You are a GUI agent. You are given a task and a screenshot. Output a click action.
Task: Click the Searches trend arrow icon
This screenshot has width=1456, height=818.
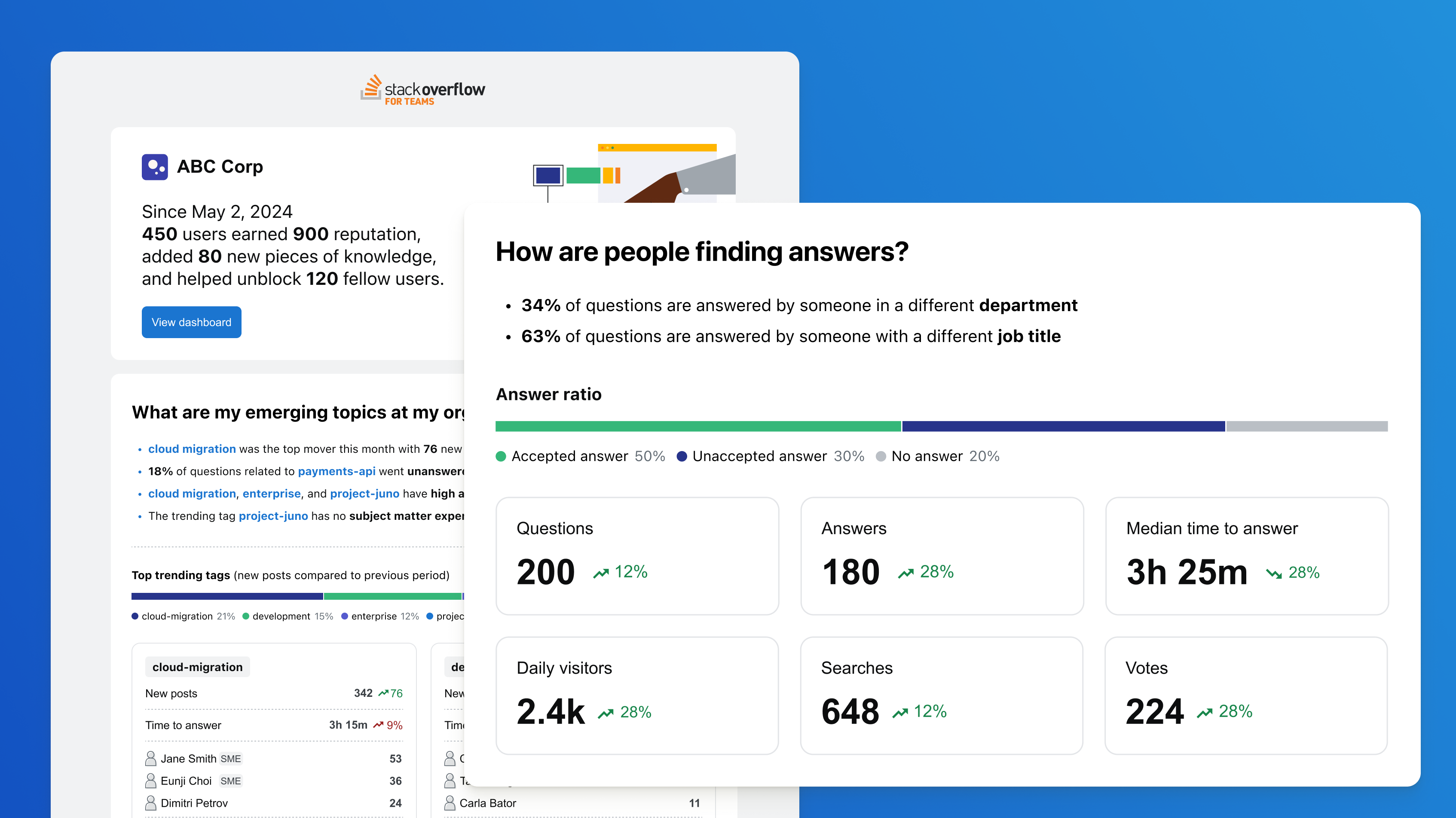900,713
